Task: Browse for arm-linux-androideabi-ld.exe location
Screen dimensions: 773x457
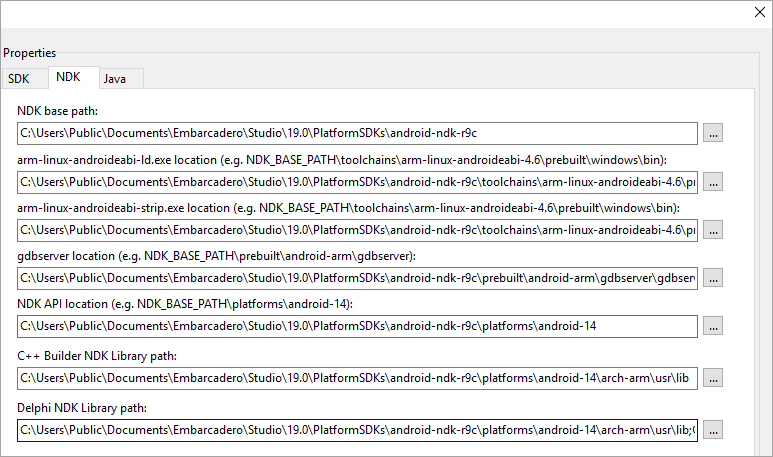Action: coord(712,182)
